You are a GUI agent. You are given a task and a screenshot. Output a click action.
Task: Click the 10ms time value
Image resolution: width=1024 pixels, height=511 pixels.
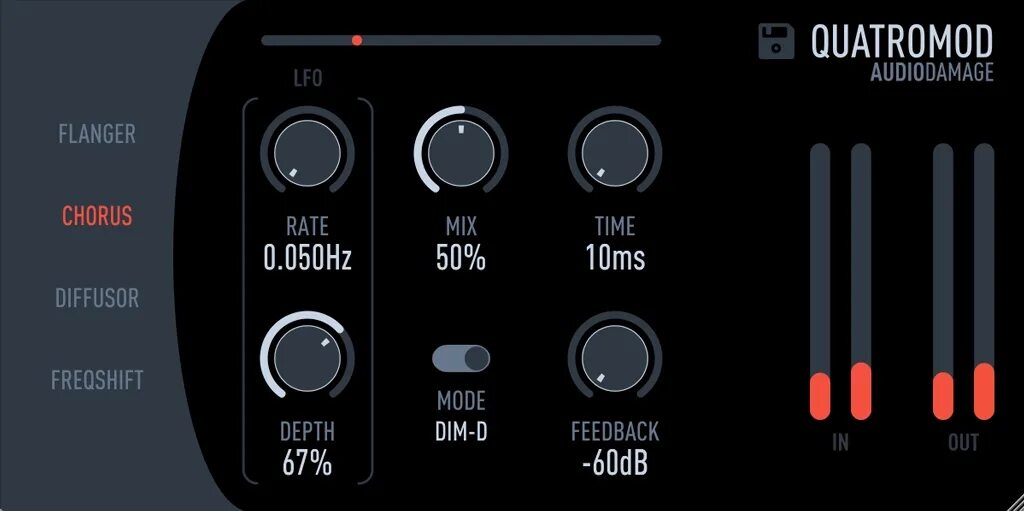click(615, 259)
